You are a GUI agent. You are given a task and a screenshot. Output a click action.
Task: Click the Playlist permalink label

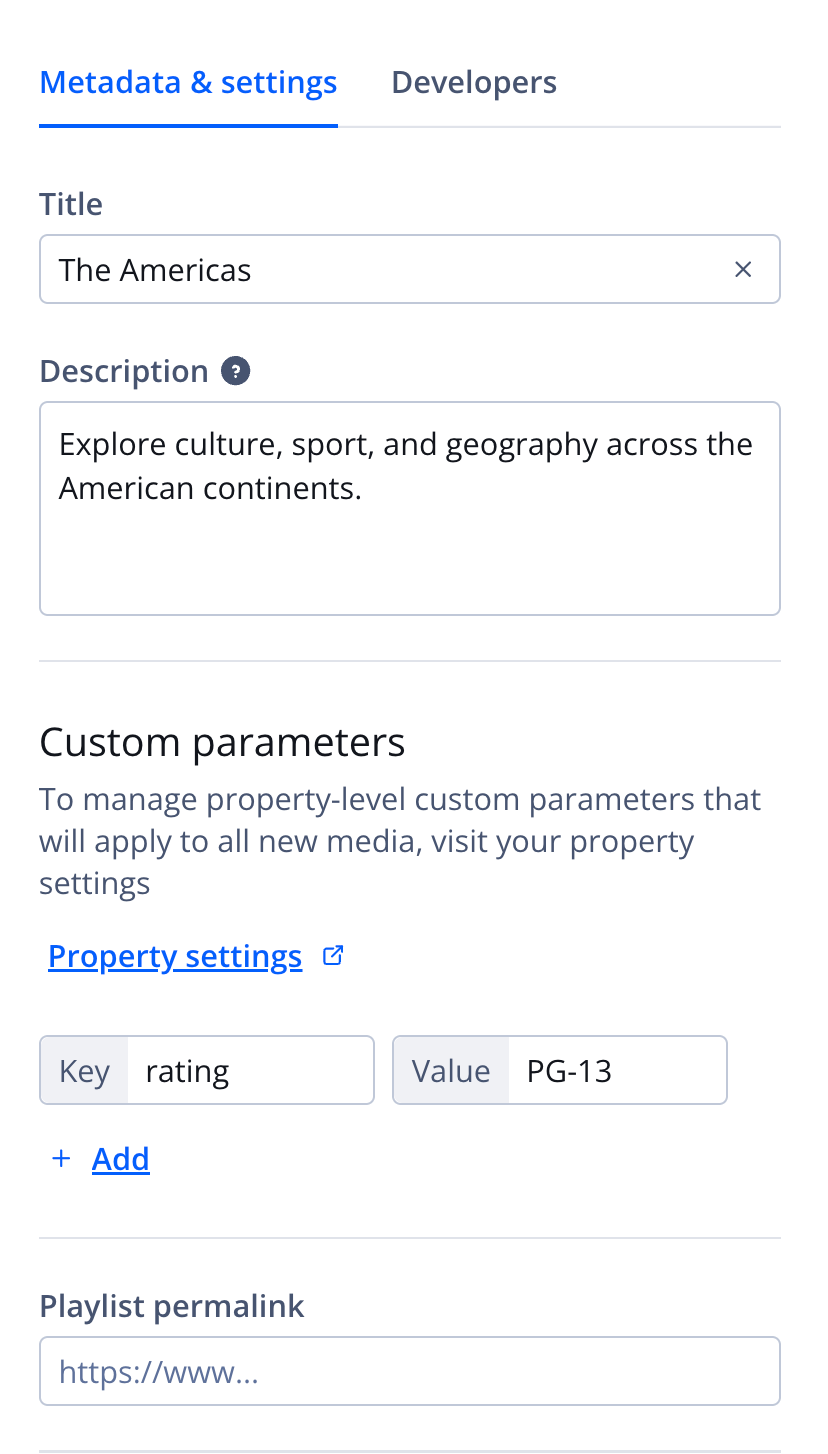click(172, 1306)
